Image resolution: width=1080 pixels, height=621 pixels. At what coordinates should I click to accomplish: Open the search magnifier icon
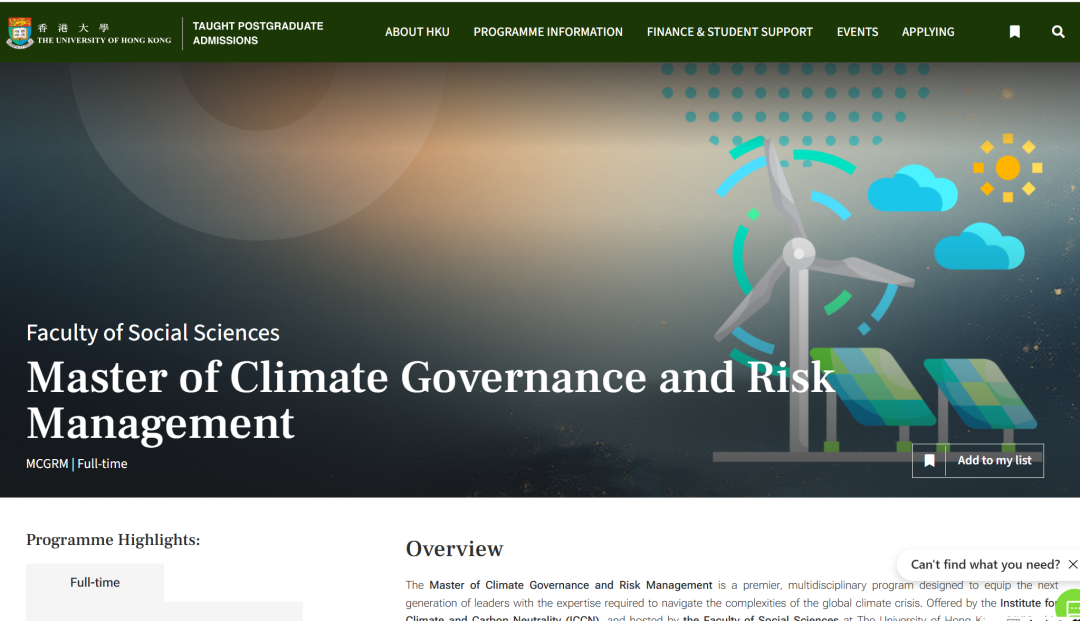1058,32
